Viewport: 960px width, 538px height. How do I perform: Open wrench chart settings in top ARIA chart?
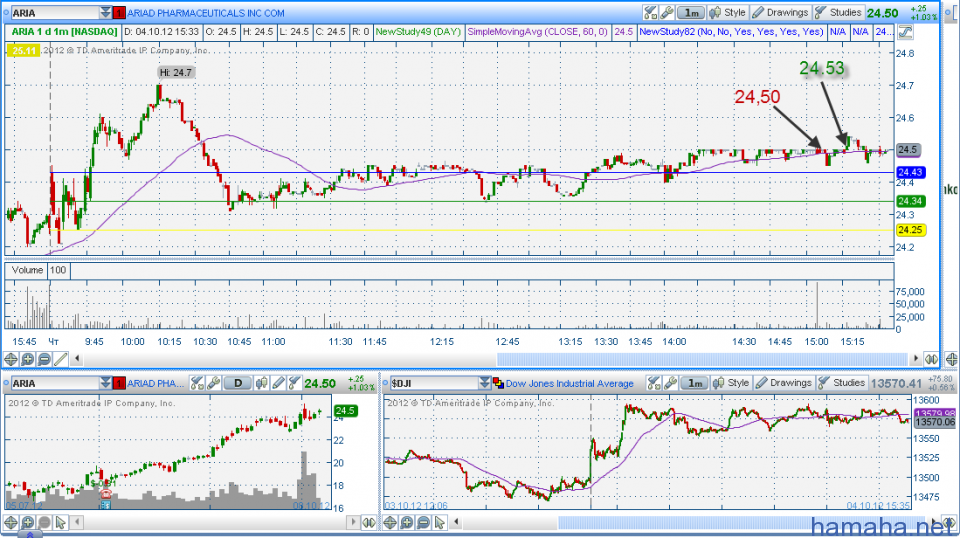pyautogui.click(x=667, y=12)
